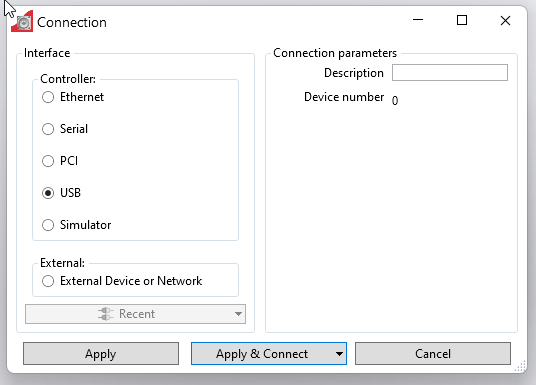Click the Device number value
The image size is (536, 385).
pos(395,101)
